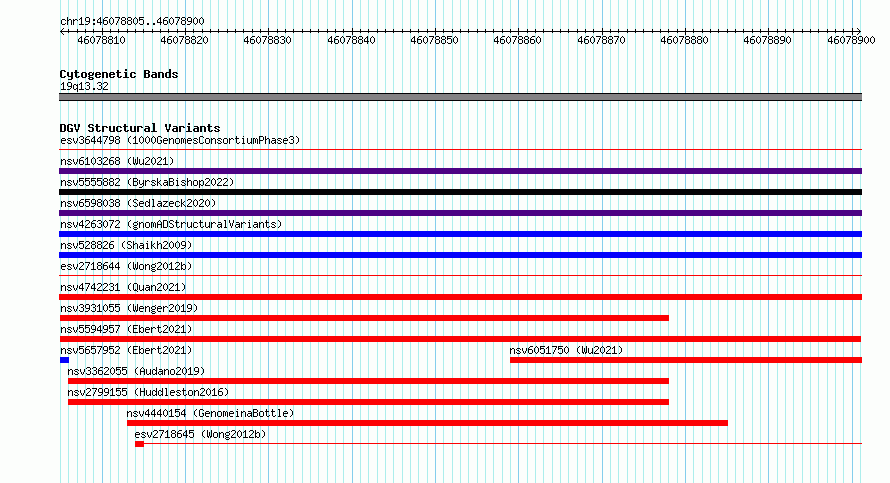Image resolution: width=890 pixels, height=483 pixels.
Task: Click the chr19:46078805..46078900 region label
Action: click(x=132, y=21)
